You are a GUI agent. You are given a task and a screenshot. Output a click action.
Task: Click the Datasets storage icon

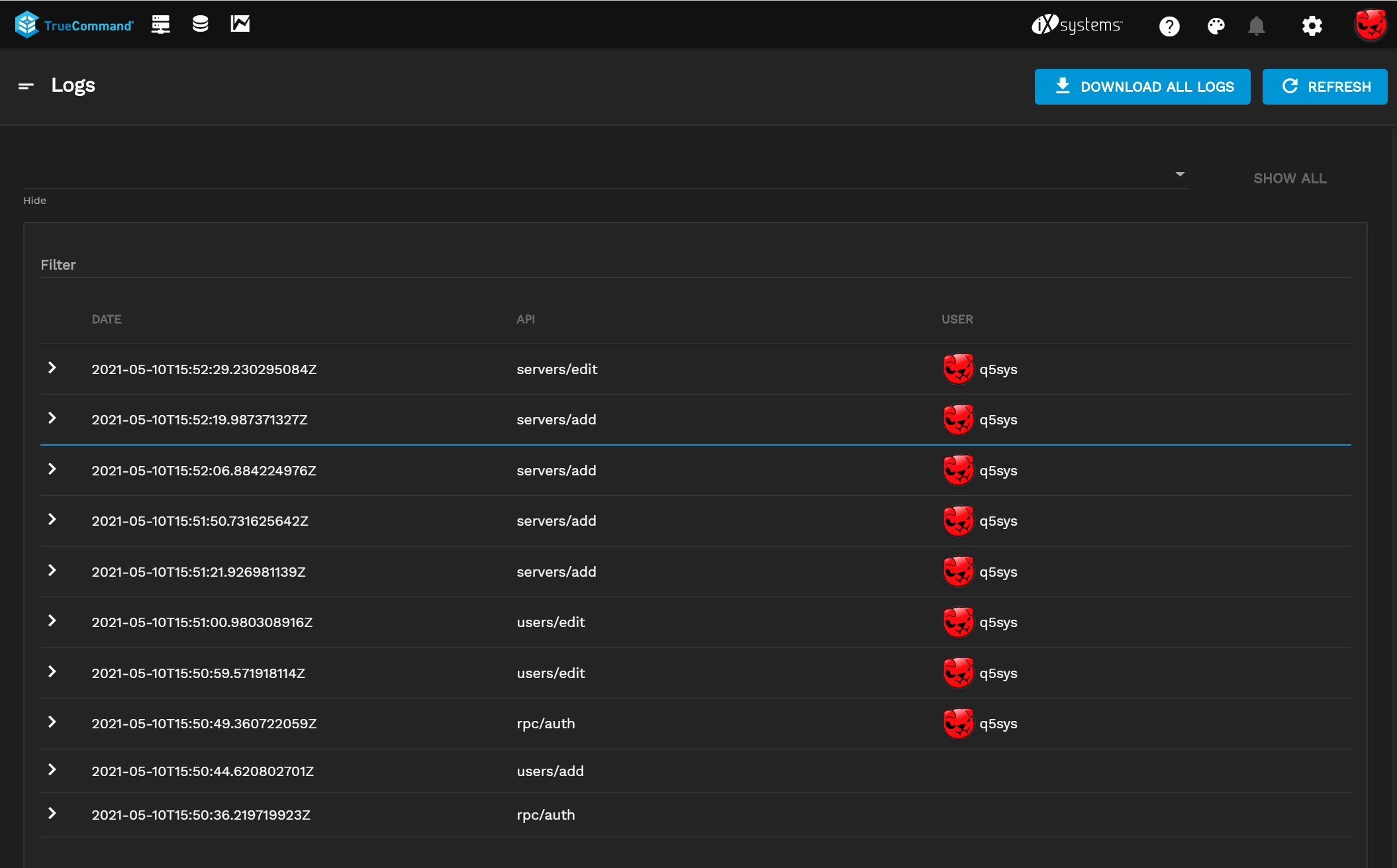coord(200,24)
